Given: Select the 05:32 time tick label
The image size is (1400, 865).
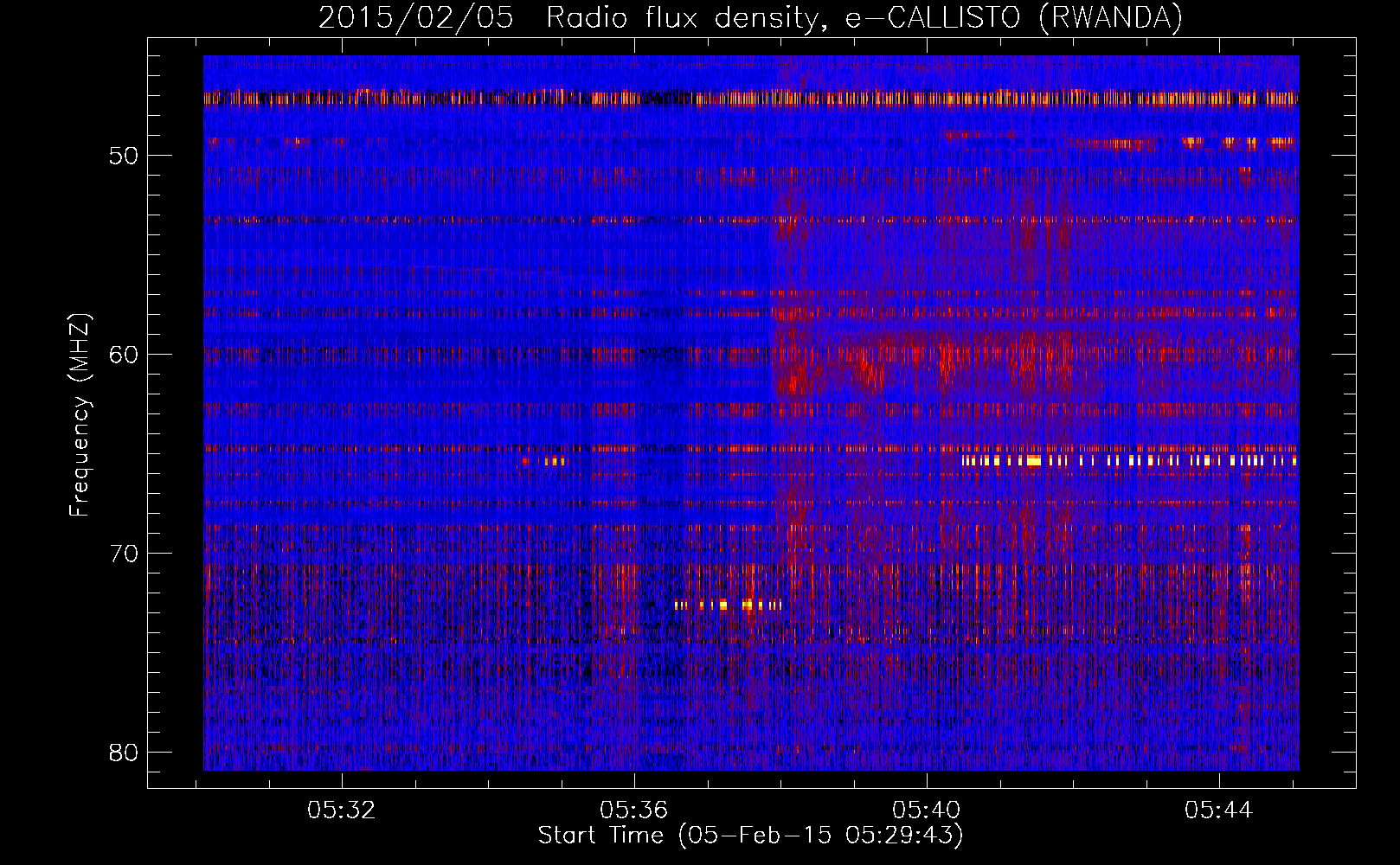Looking at the screenshot, I should point(342,810).
